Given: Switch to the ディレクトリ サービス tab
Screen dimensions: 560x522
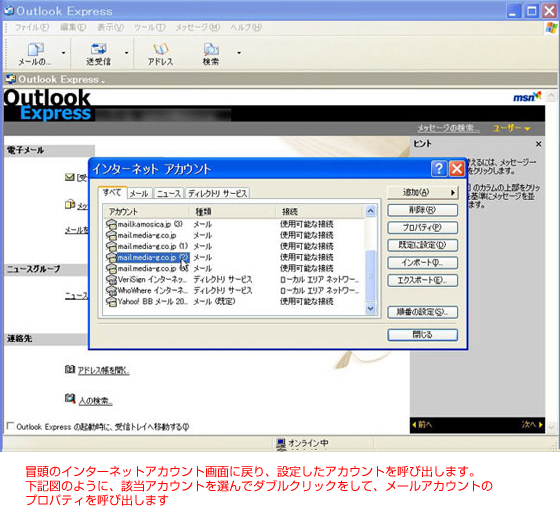Looking at the screenshot, I should point(218,194).
